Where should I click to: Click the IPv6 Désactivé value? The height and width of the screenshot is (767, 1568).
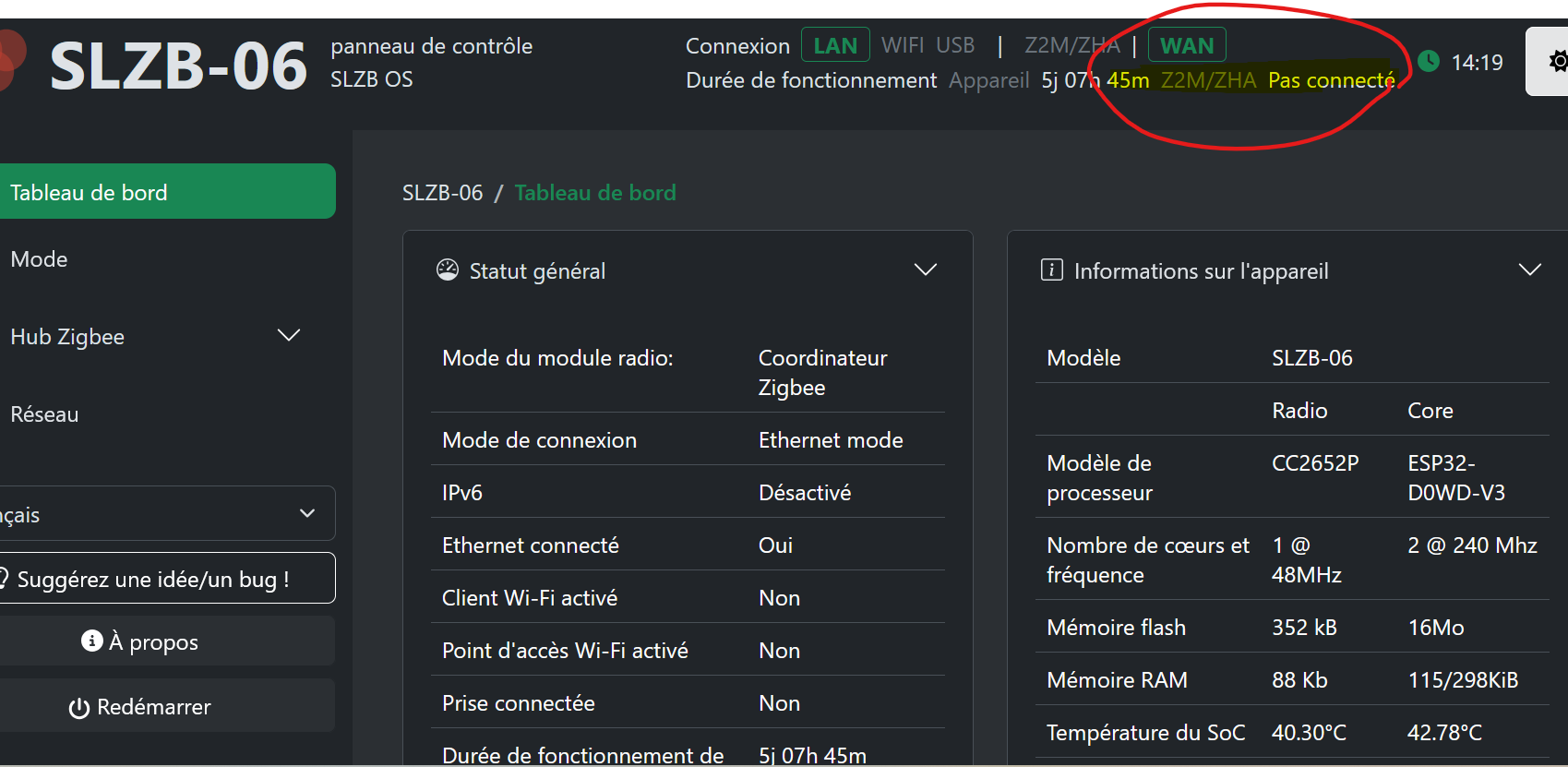point(805,493)
